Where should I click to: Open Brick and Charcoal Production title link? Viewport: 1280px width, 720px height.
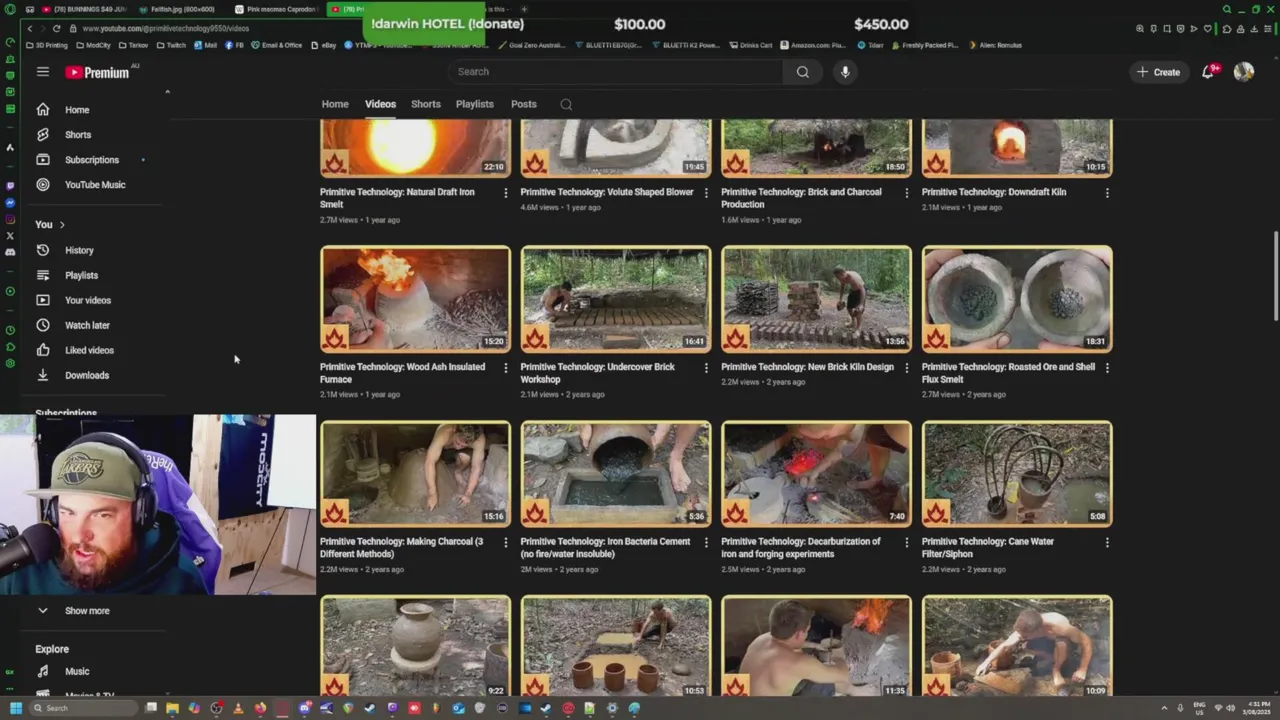tap(801, 198)
